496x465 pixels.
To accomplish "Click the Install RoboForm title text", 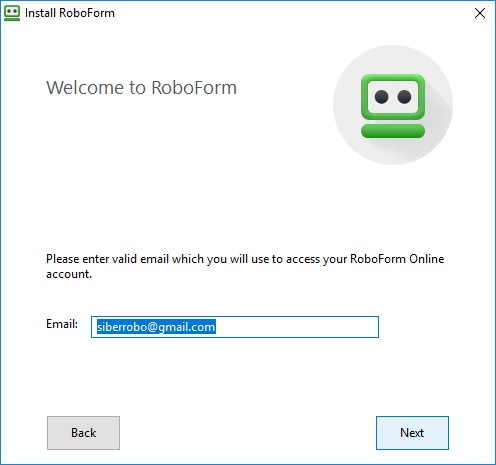I will pos(70,13).
